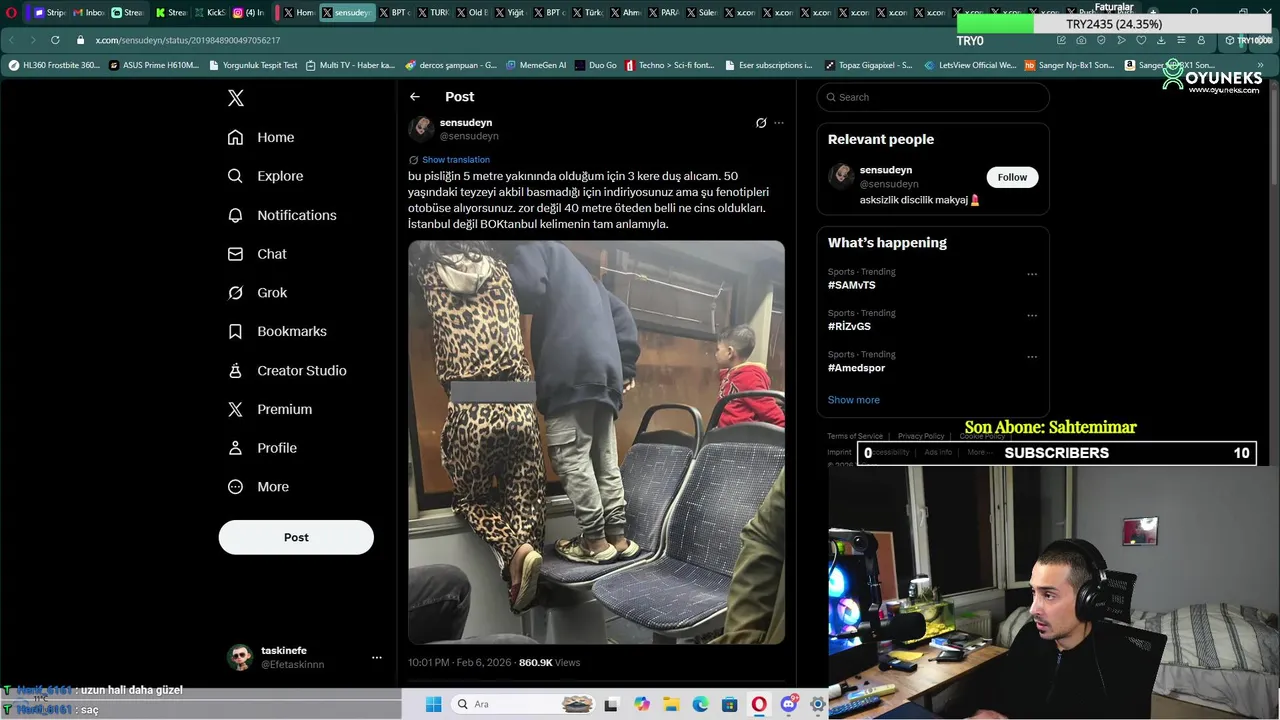Open Microsoft Edge from taskbar
Image resolution: width=1280 pixels, height=720 pixels.
point(701,705)
